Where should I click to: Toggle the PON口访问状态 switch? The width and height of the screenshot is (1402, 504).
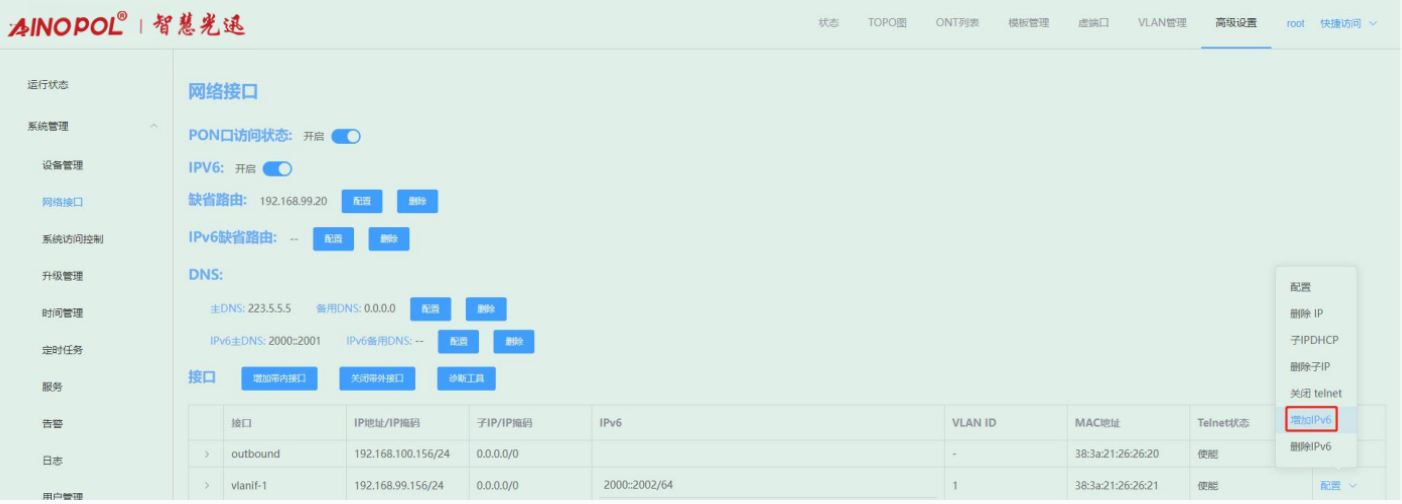pos(346,136)
